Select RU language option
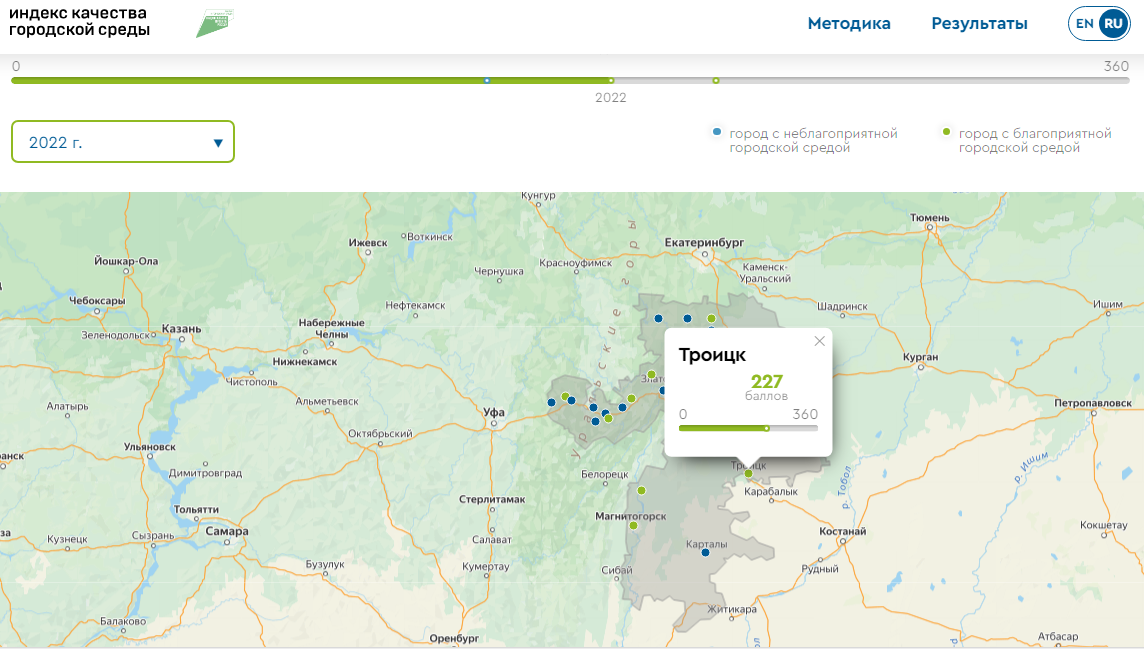 1112,24
